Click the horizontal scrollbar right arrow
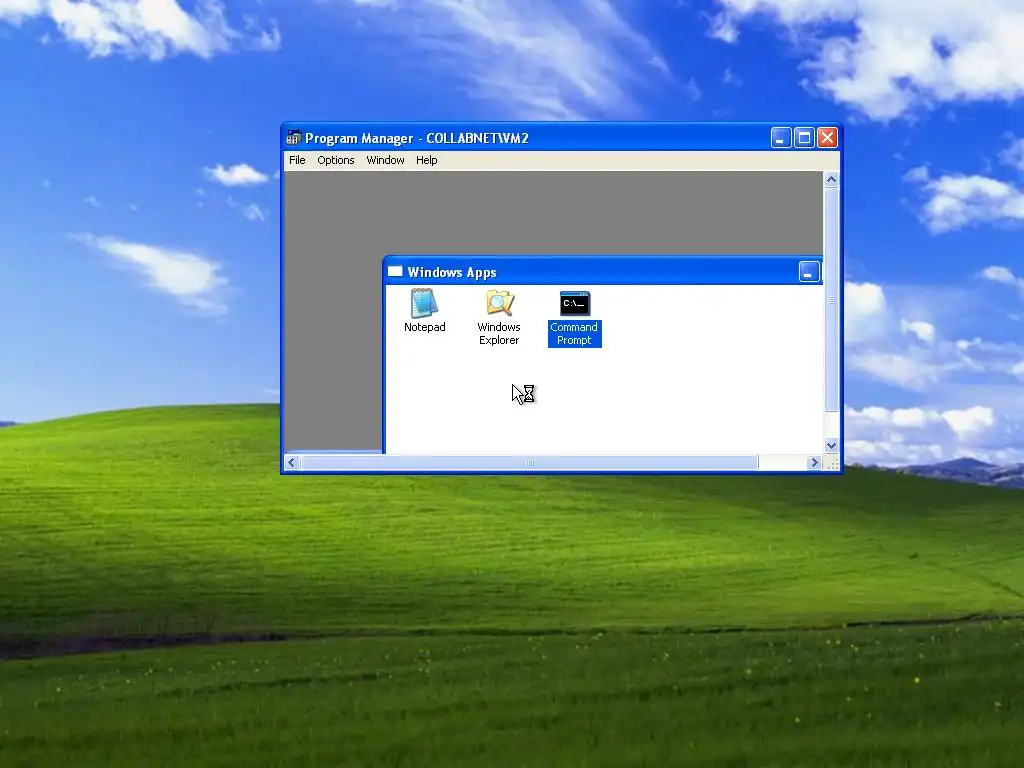The height and width of the screenshot is (768, 1024). (814, 462)
